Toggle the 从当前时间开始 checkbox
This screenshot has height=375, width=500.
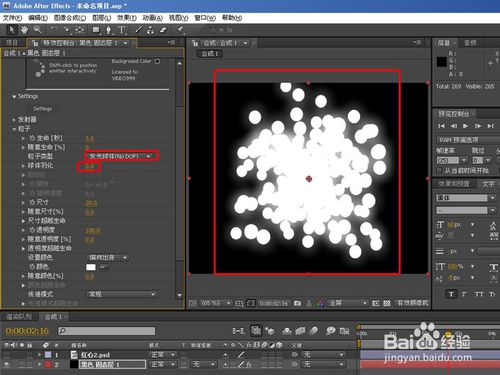[x=439, y=171]
